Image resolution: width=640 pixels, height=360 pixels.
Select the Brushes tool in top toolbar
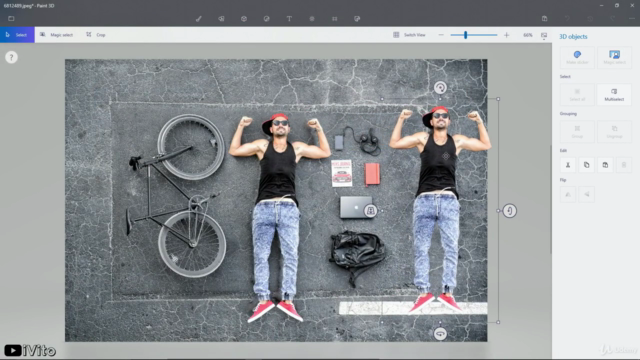pos(198,19)
